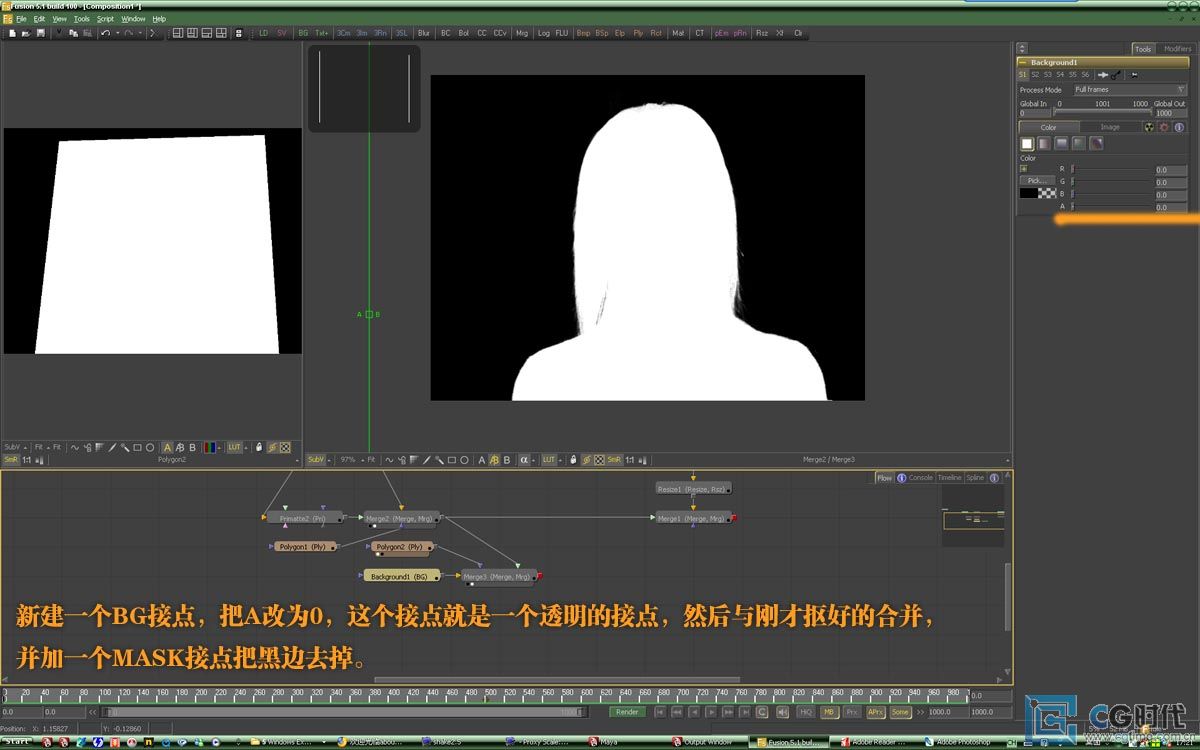Toggle Auto Proxy (APrx) button
This screenshot has width=1200, height=750.
coord(876,712)
